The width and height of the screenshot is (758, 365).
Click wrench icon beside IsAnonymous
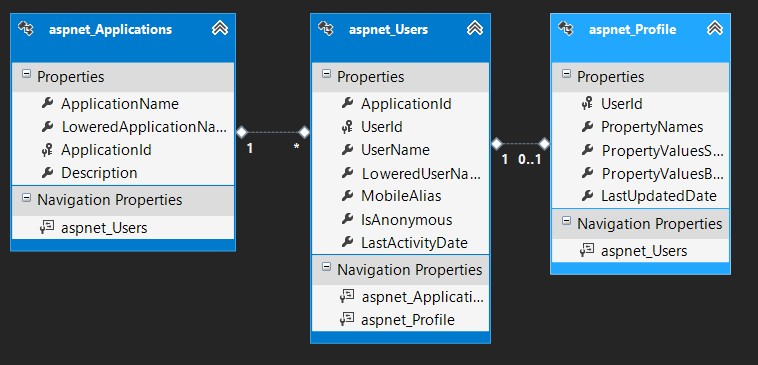[347, 219]
